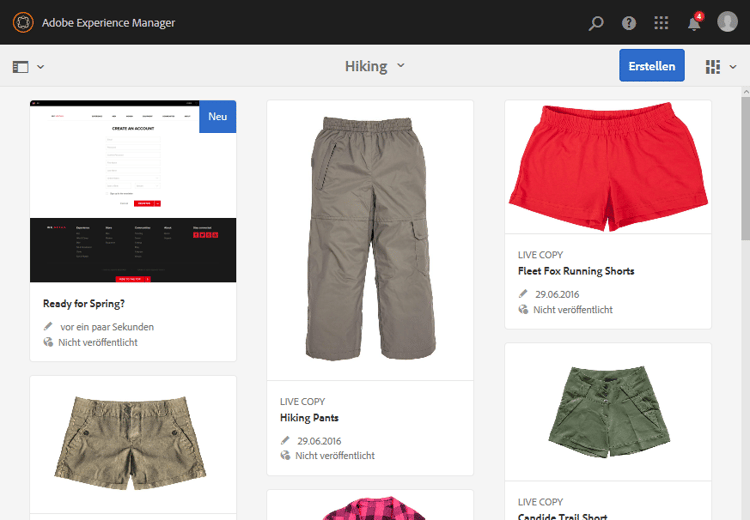Screen dimensions: 750x520
Task: Click the Adobe Experience Manager title text
Action: (x=109, y=23)
